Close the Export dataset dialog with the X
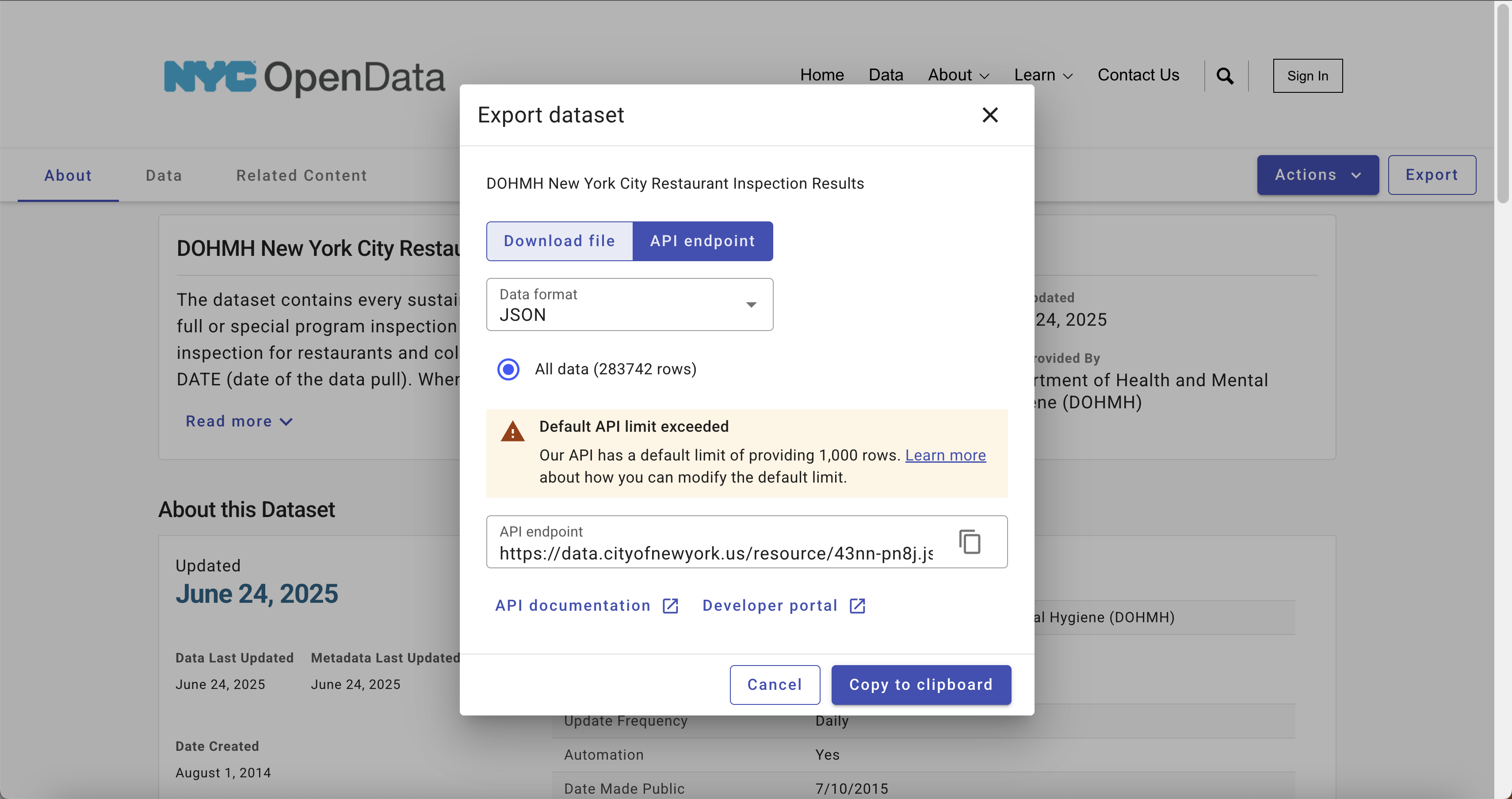The height and width of the screenshot is (799, 1512). [989, 115]
